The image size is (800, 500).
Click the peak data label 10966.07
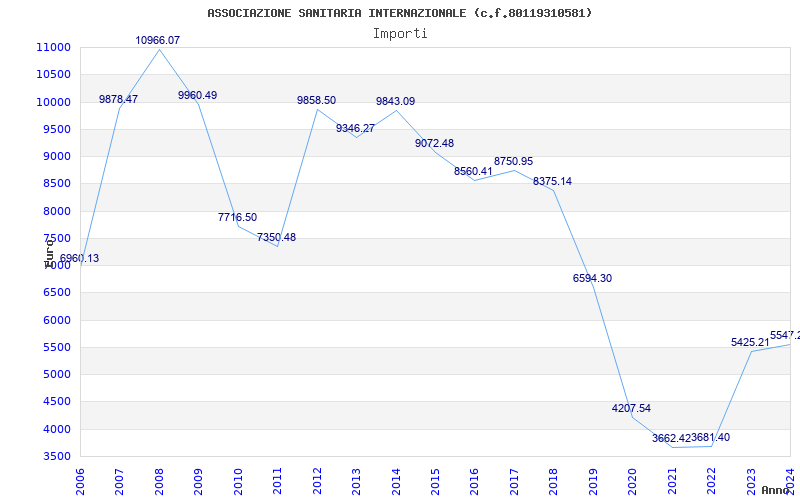pos(158,40)
